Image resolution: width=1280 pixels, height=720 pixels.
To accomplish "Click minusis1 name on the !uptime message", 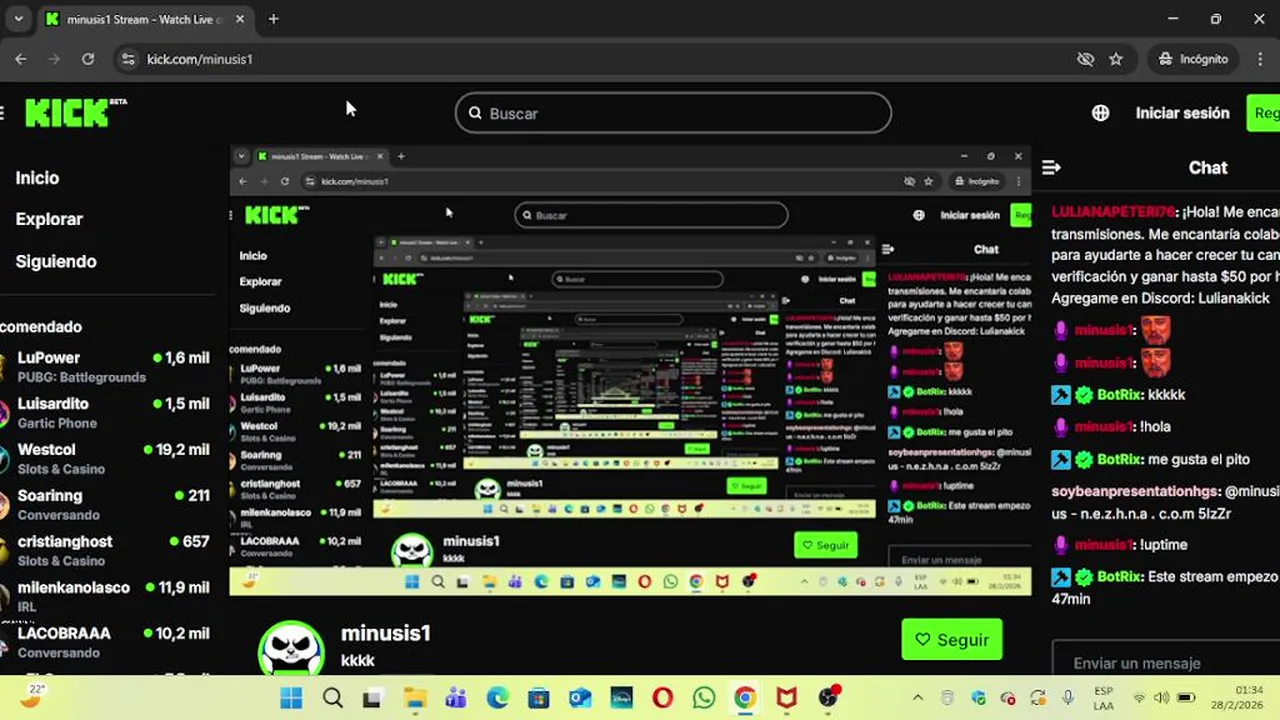I will pyautogui.click(x=1104, y=545).
